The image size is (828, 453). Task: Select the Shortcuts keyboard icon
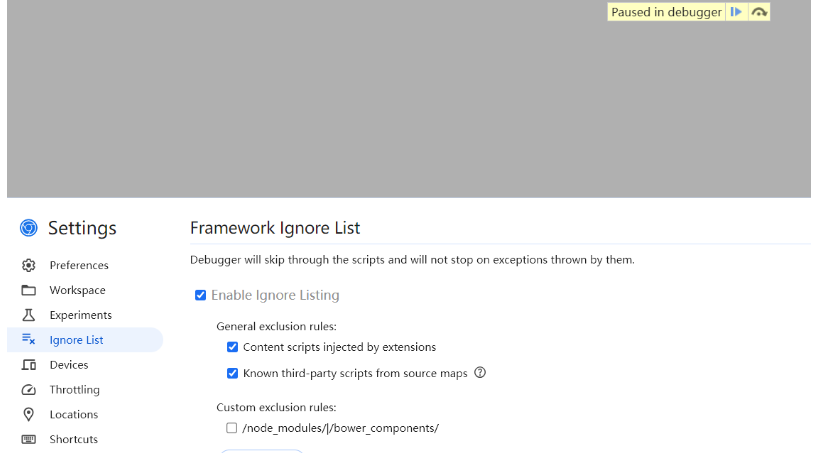(x=29, y=439)
